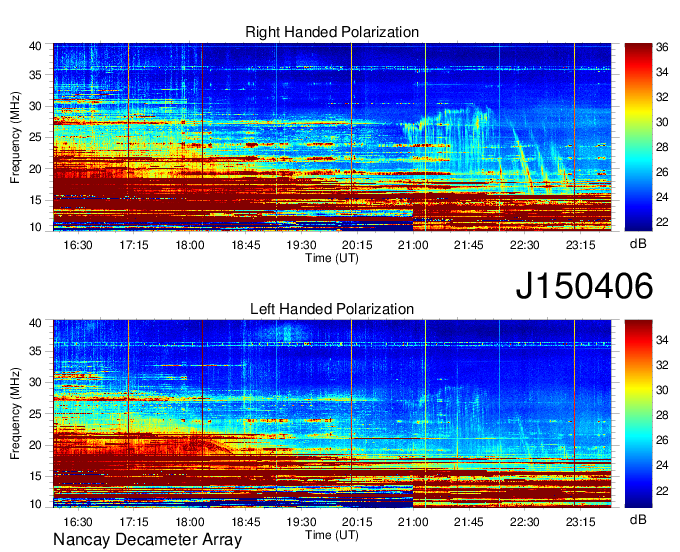Screen dimensions: 680x552
Task: Click the 22 value on upper colorbar
Action: point(662,222)
